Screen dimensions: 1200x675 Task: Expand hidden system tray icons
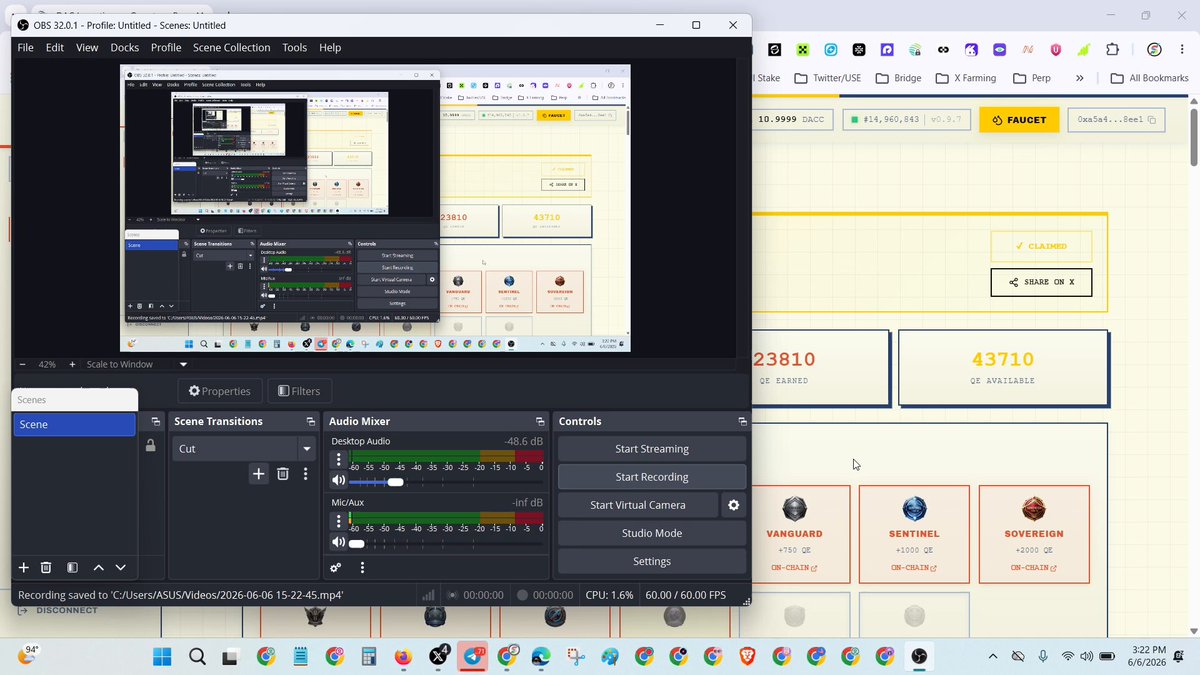[992, 656]
